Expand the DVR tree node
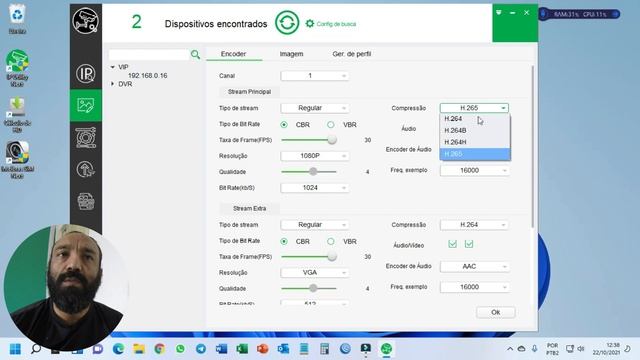 point(113,84)
